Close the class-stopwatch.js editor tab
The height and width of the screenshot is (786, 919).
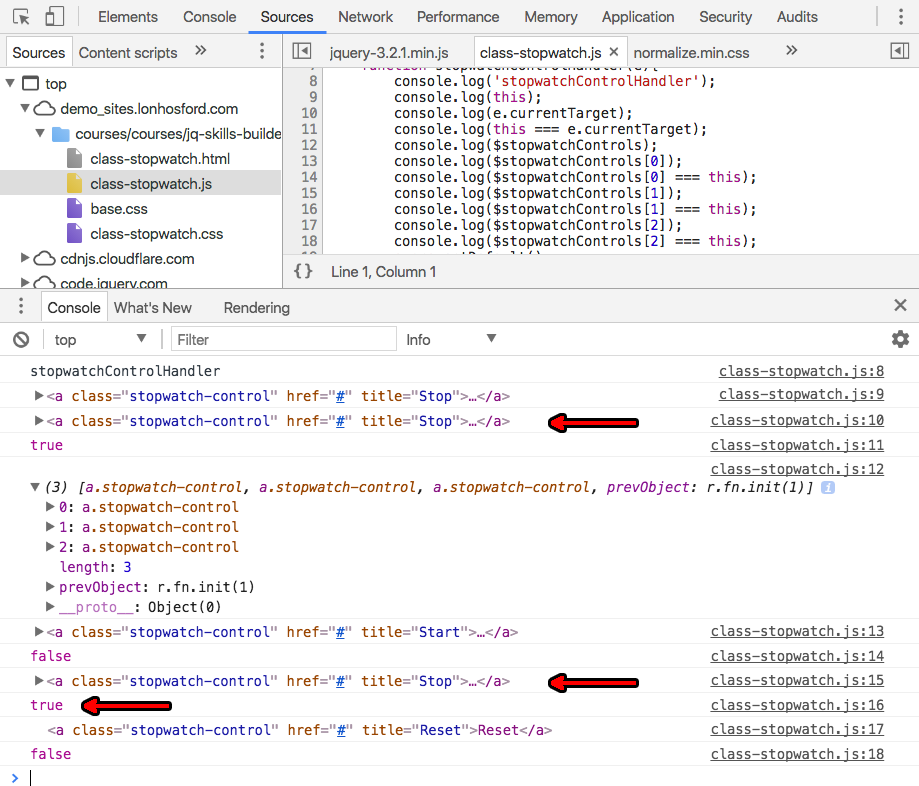click(x=614, y=52)
